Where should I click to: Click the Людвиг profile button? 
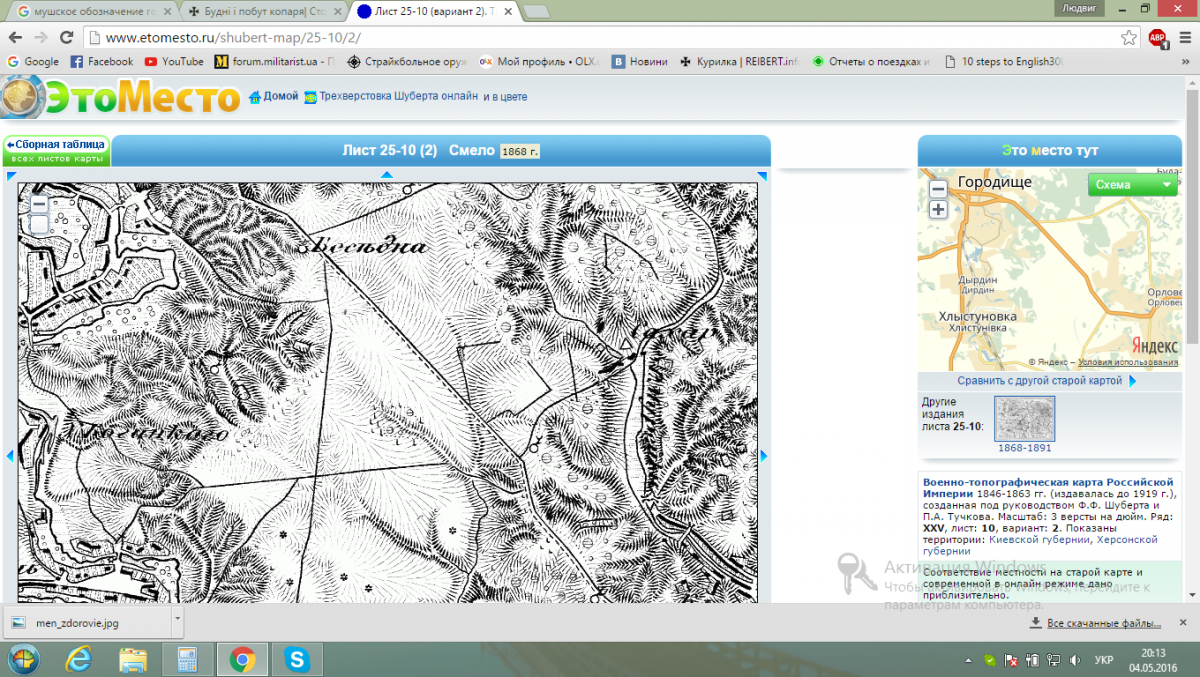(1079, 7)
